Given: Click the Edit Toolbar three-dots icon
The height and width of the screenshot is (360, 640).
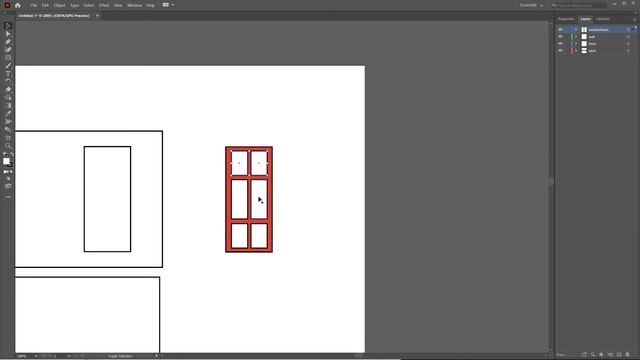Looking at the screenshot, I should 8,197.
